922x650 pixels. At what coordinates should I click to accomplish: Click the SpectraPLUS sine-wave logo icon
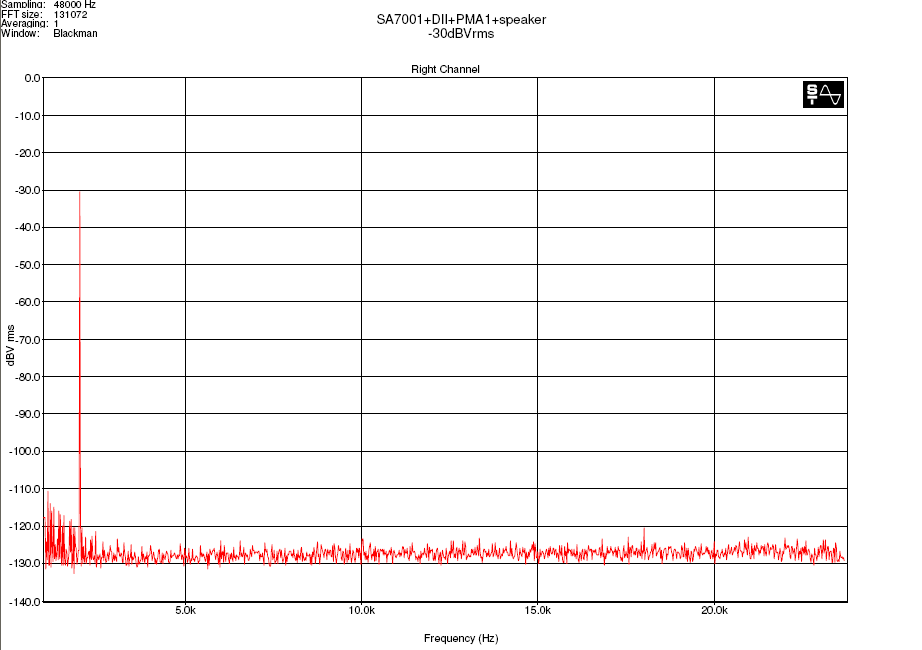pyautogui.click(x=823, y=95)
